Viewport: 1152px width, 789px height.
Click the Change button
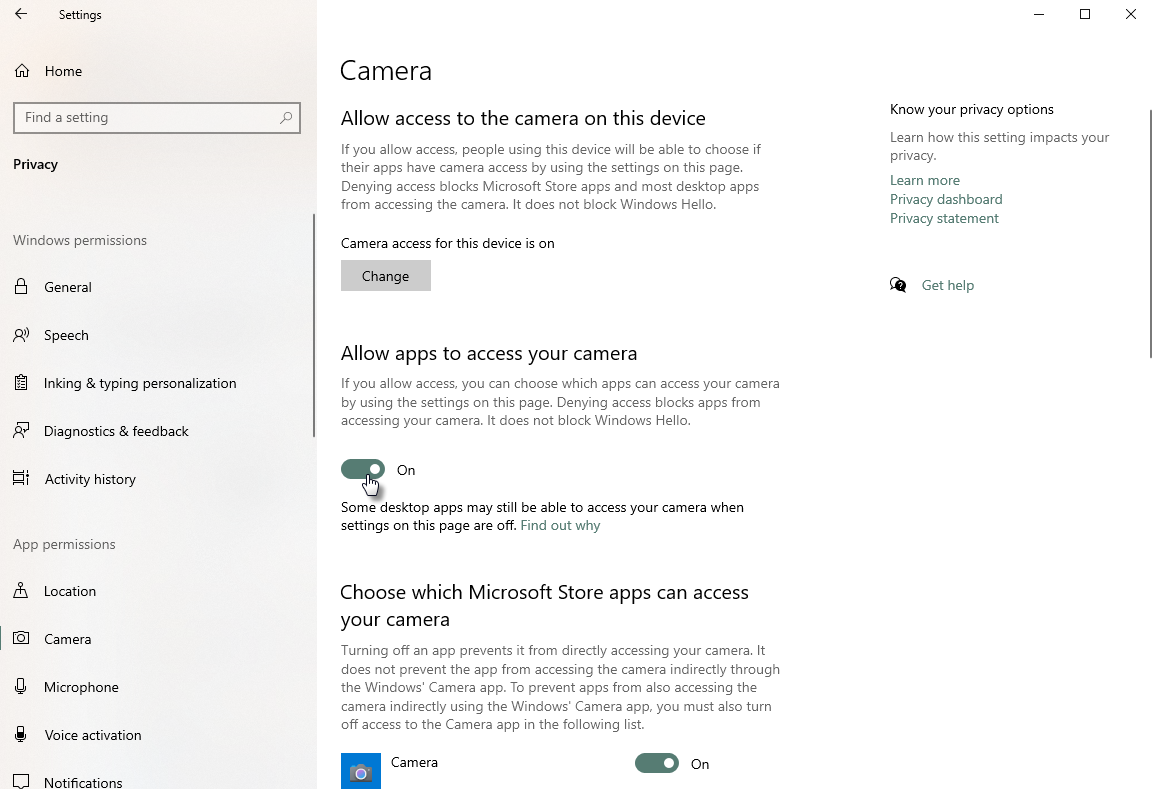tap(386, 275)
